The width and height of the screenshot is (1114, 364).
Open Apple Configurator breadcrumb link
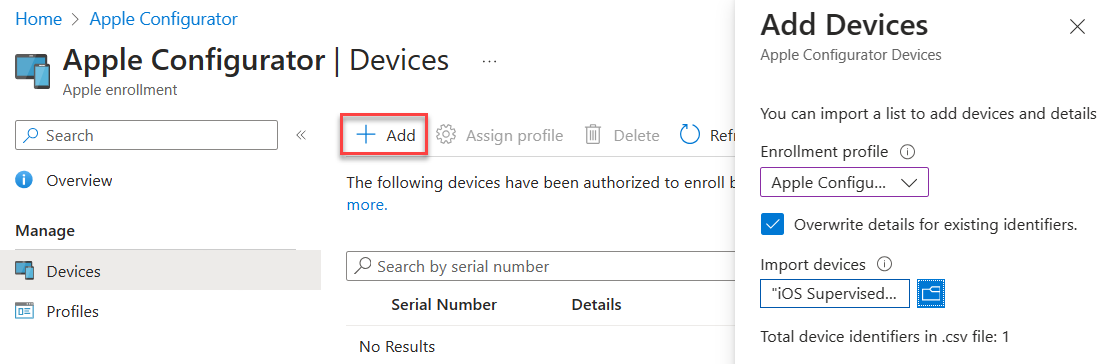[163, 19]
